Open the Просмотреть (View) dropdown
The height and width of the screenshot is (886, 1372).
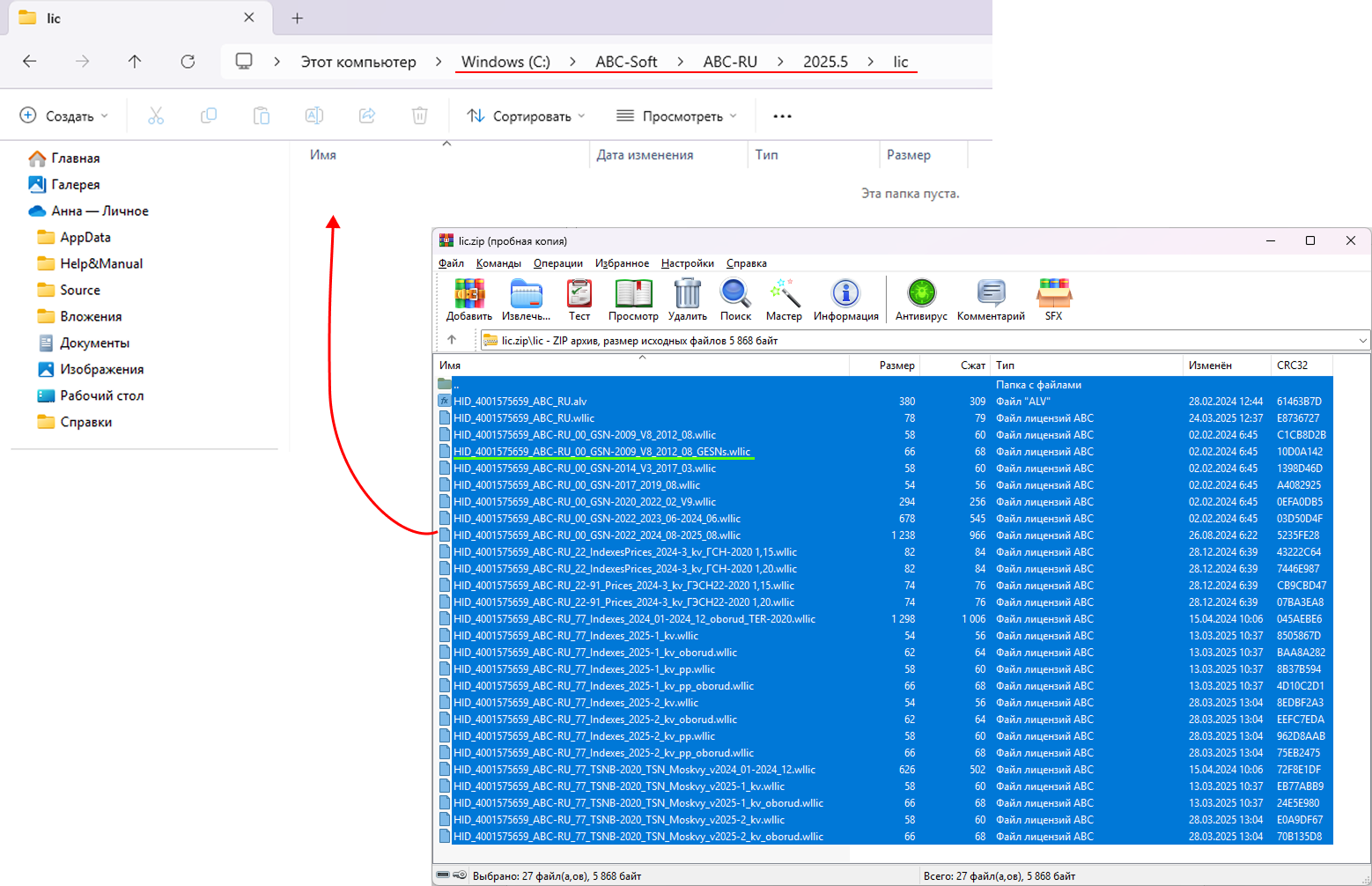[x=676, y=116]
